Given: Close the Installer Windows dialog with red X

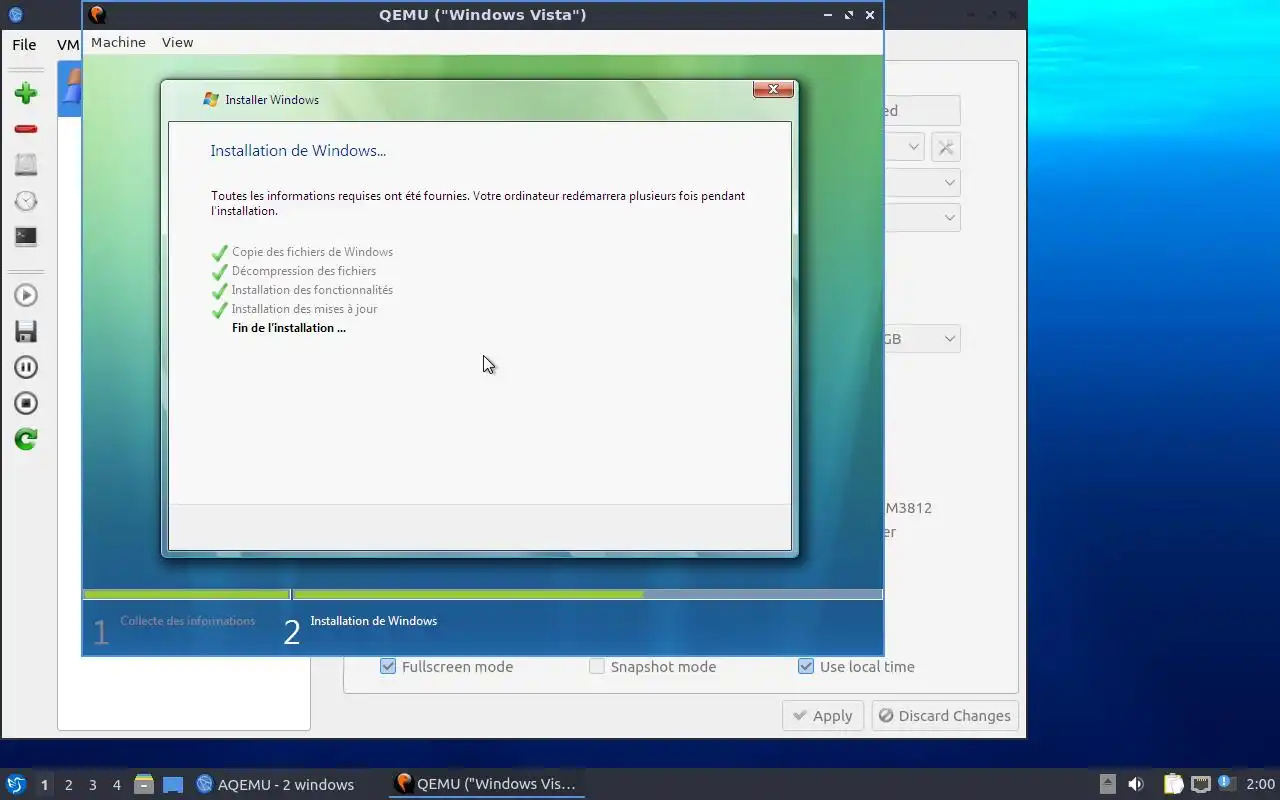Looking at the screenshot, I should click(773, 89).
